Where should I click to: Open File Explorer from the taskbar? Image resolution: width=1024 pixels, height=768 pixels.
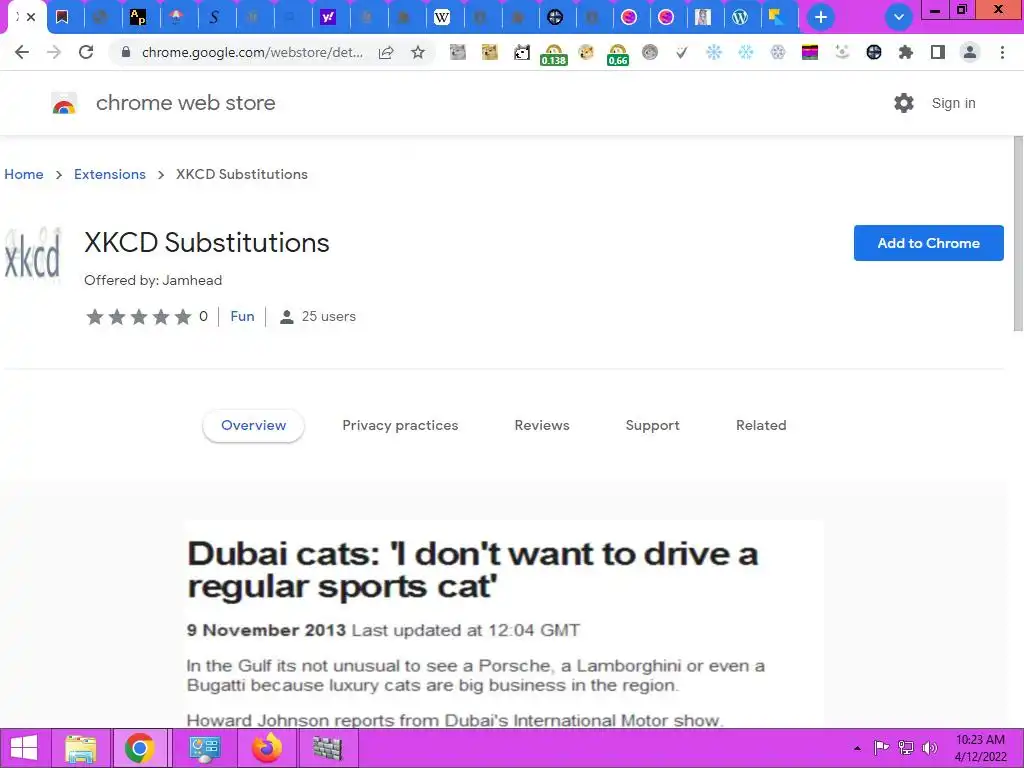[x=81, y=748]
